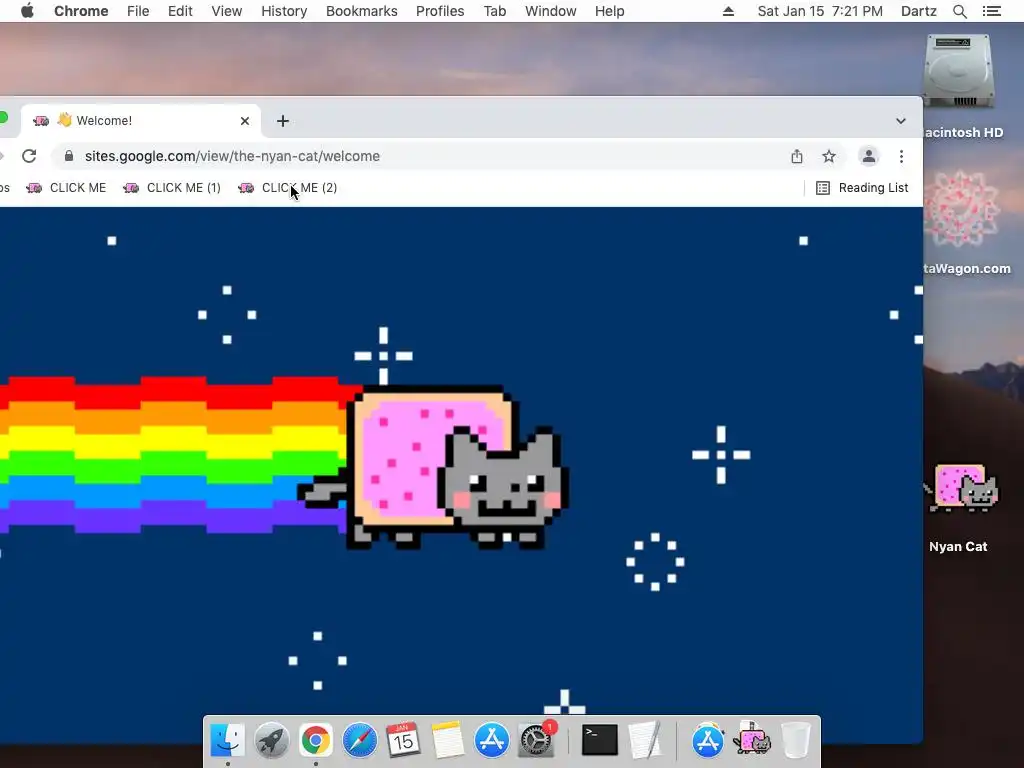1024x768 pixels.
Task: Close the Welcome! tab
Action: [245, 121]
